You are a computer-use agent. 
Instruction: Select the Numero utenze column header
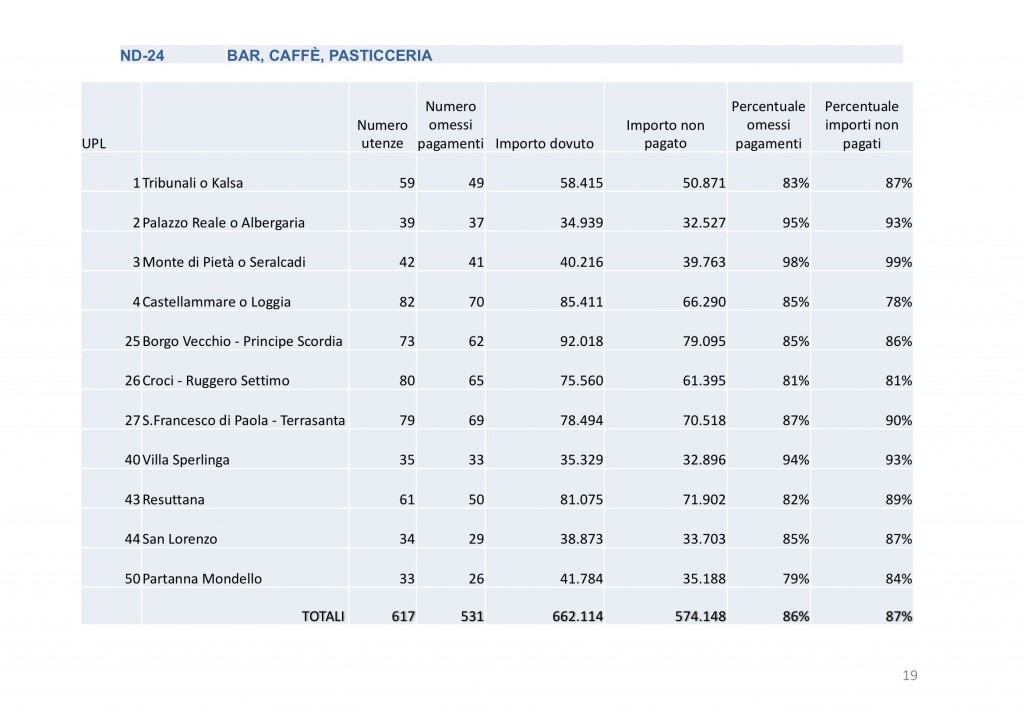(382, 134)
